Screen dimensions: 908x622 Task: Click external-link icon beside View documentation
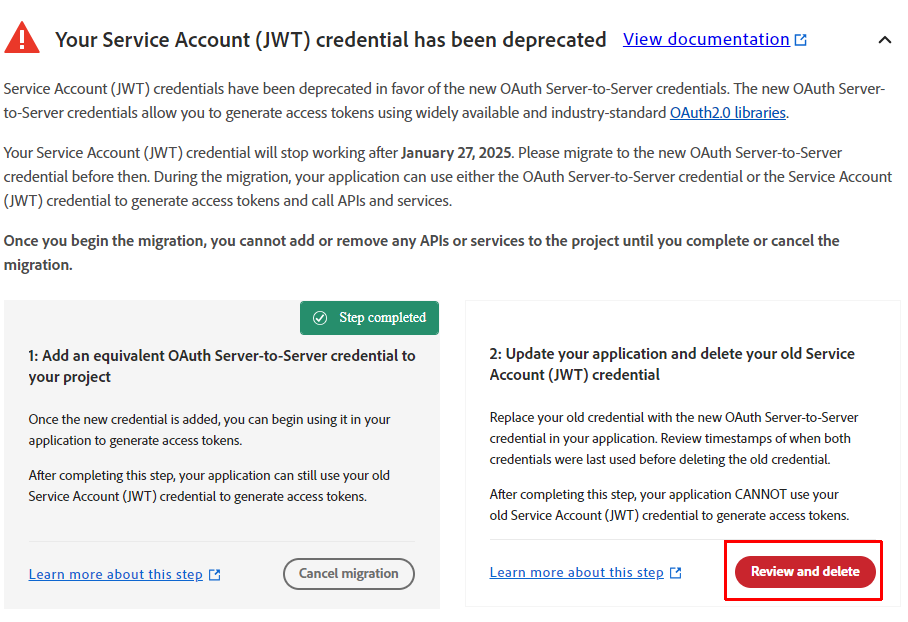(801, 40)
